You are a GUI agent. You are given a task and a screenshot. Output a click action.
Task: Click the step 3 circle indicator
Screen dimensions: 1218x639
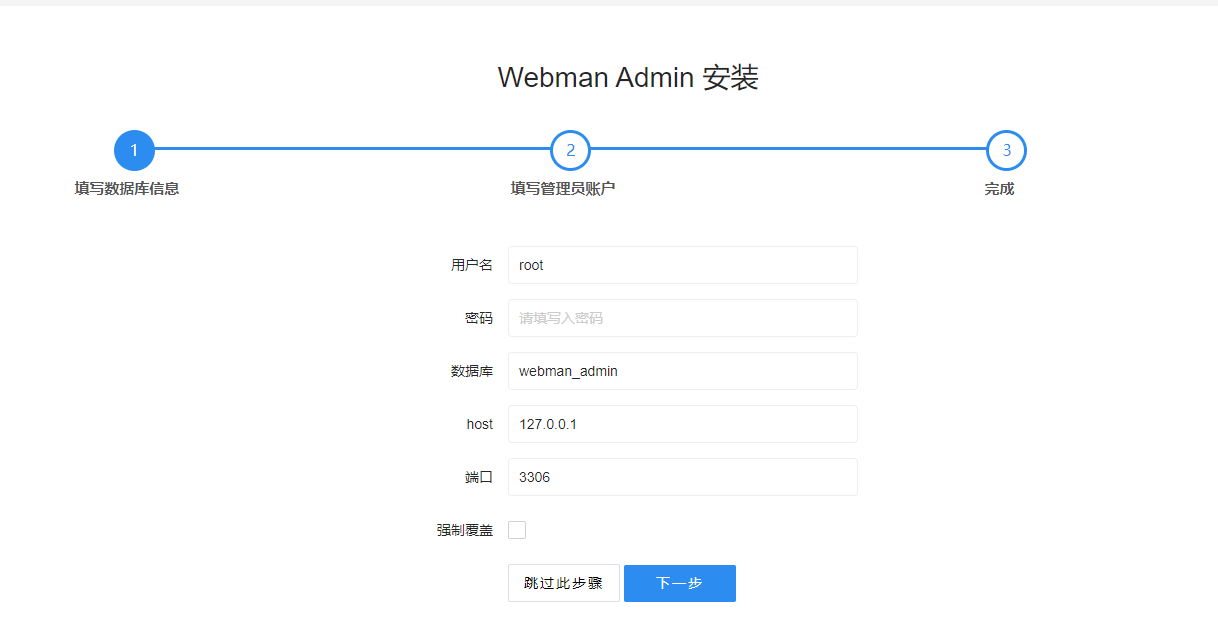click(x=1006, y=150)
